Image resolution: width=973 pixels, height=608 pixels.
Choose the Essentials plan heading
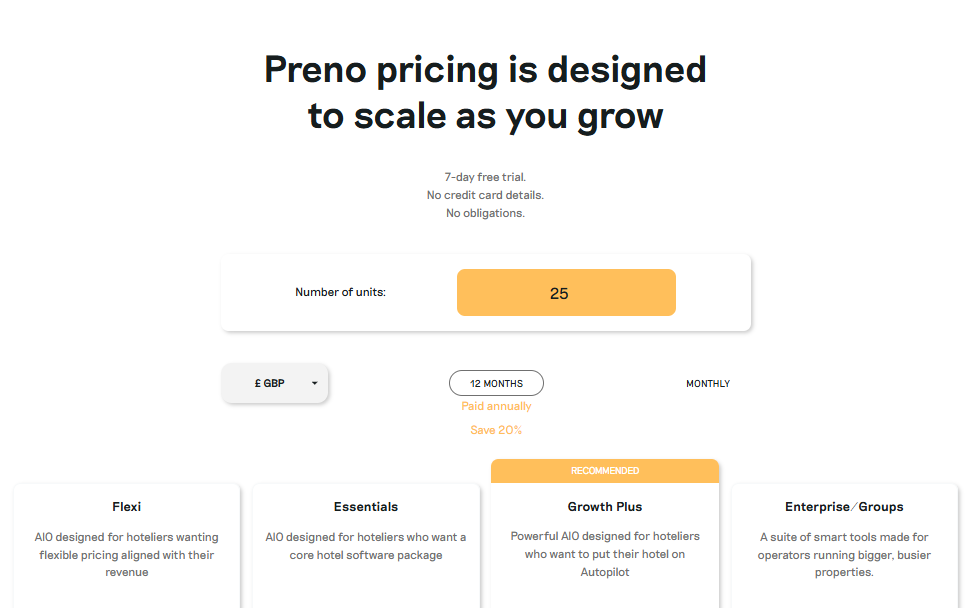[x=365, y=507]
